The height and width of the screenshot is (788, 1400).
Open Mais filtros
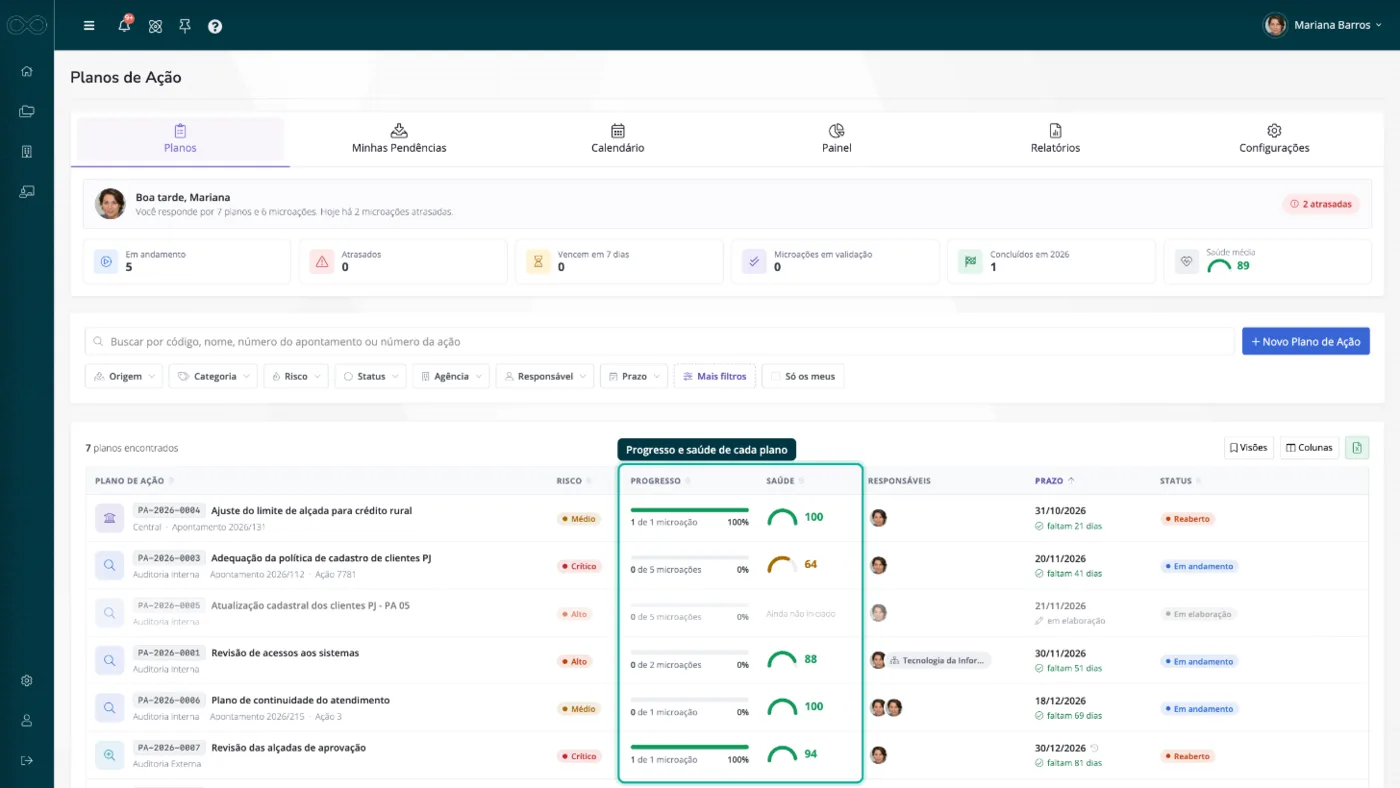click(x=715, y=376)
